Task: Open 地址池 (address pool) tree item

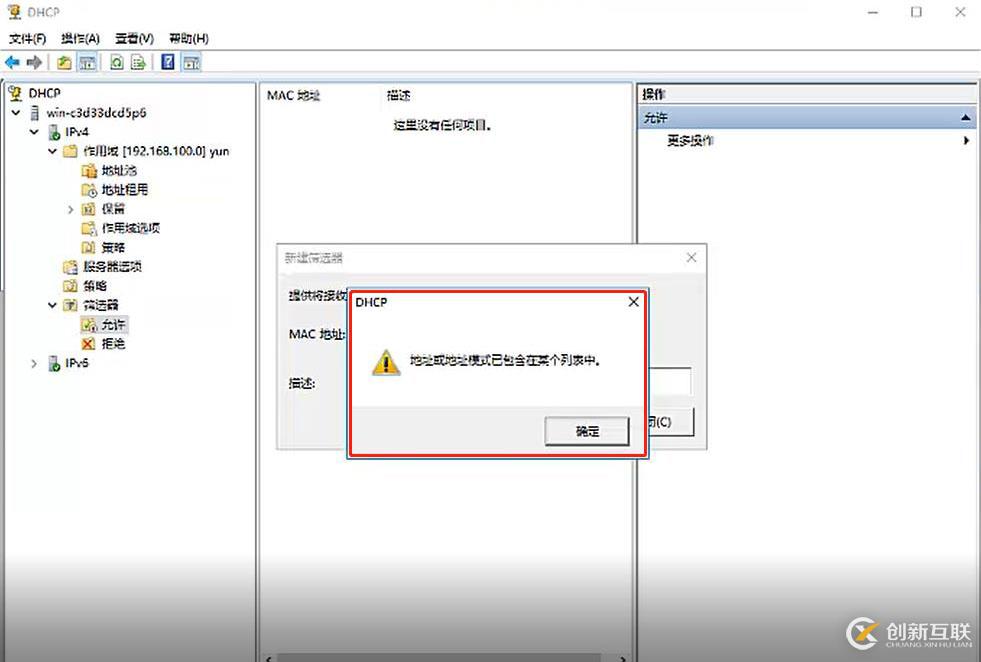Action: click(118, 170)
